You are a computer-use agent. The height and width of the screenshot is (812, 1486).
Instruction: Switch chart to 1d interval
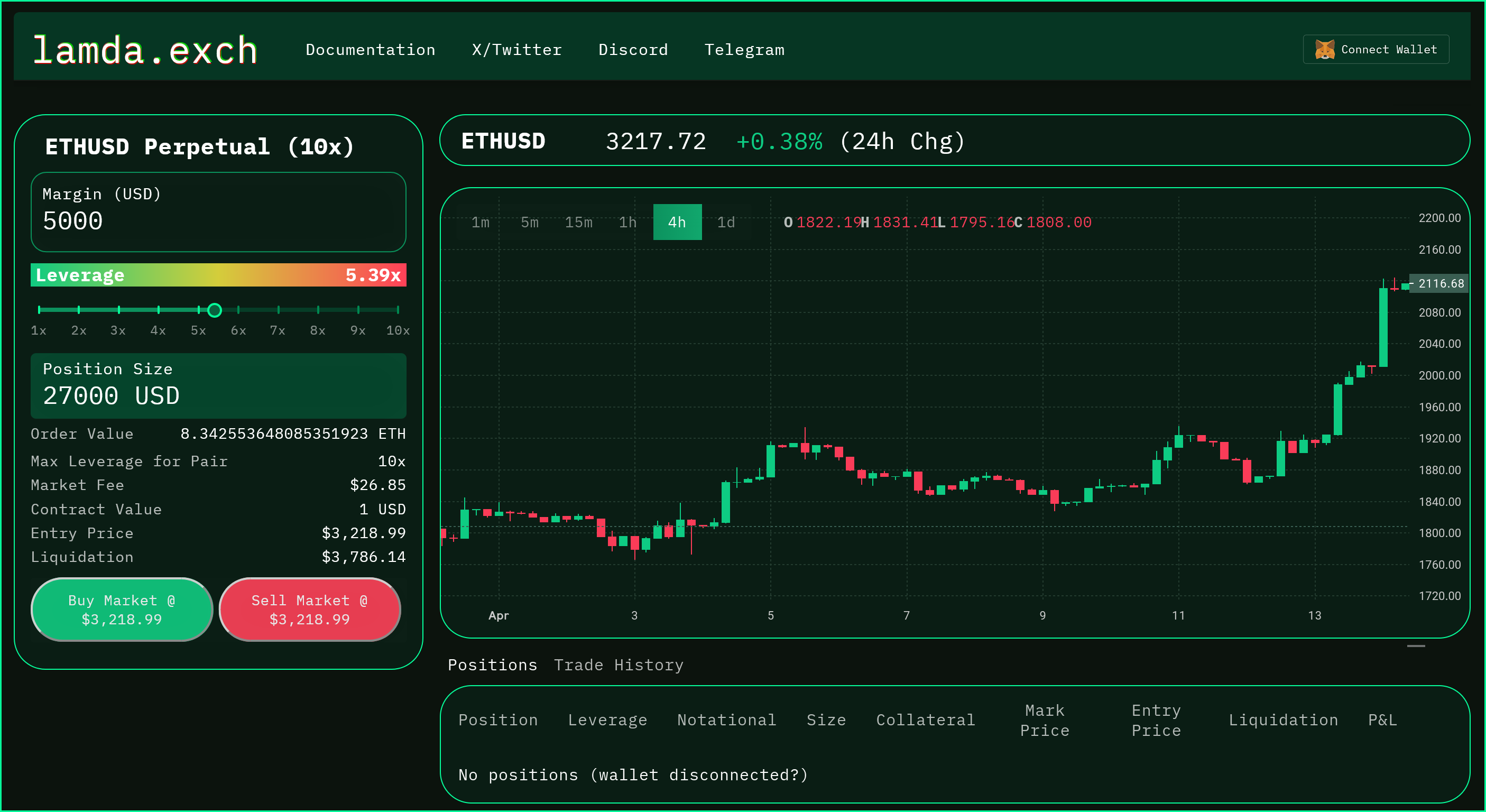click(726, 222)
